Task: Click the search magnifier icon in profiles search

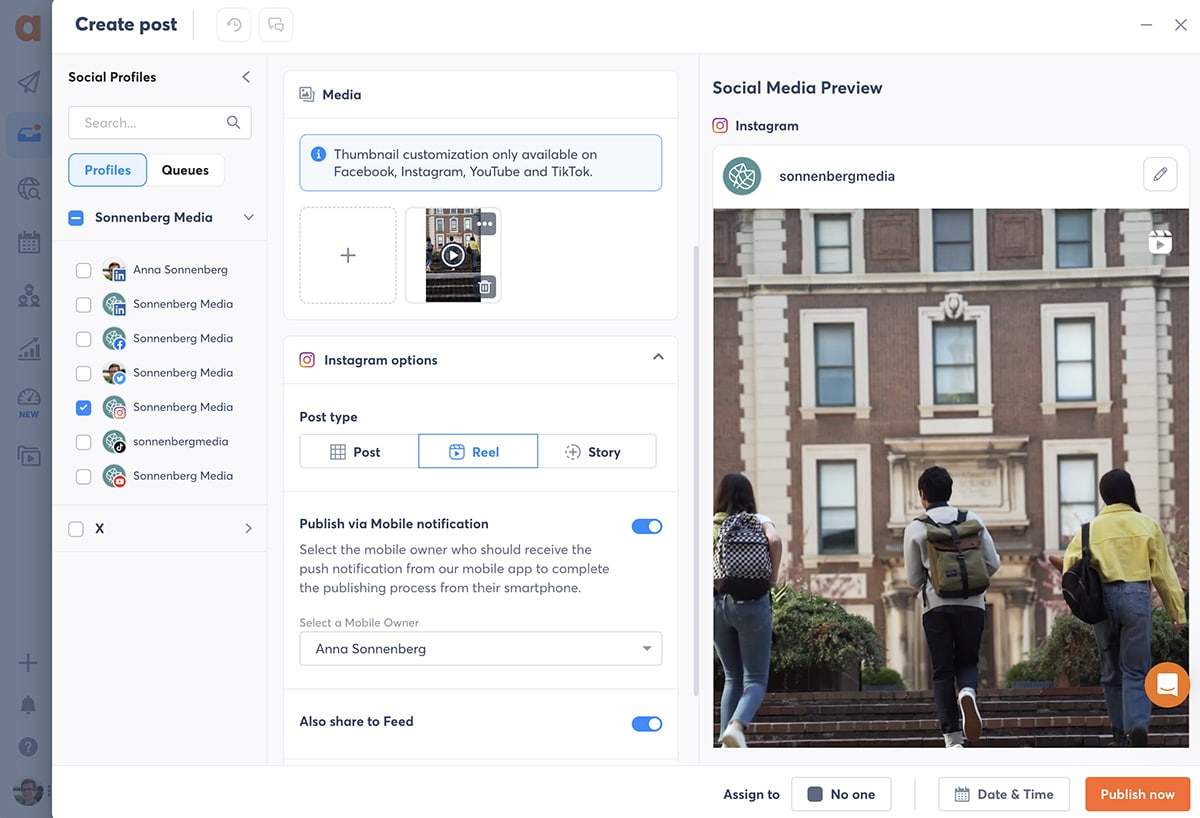Action: tap(233, 122)
